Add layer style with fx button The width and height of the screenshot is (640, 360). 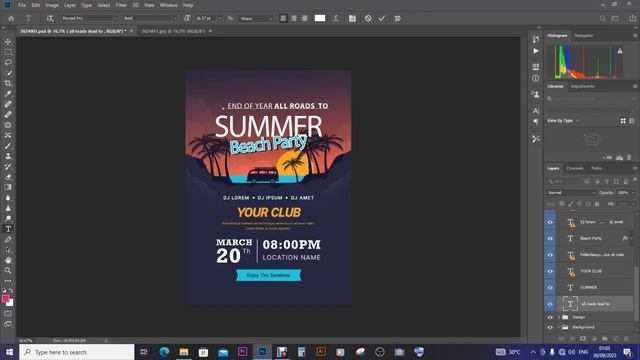click(x=572, y=339)
